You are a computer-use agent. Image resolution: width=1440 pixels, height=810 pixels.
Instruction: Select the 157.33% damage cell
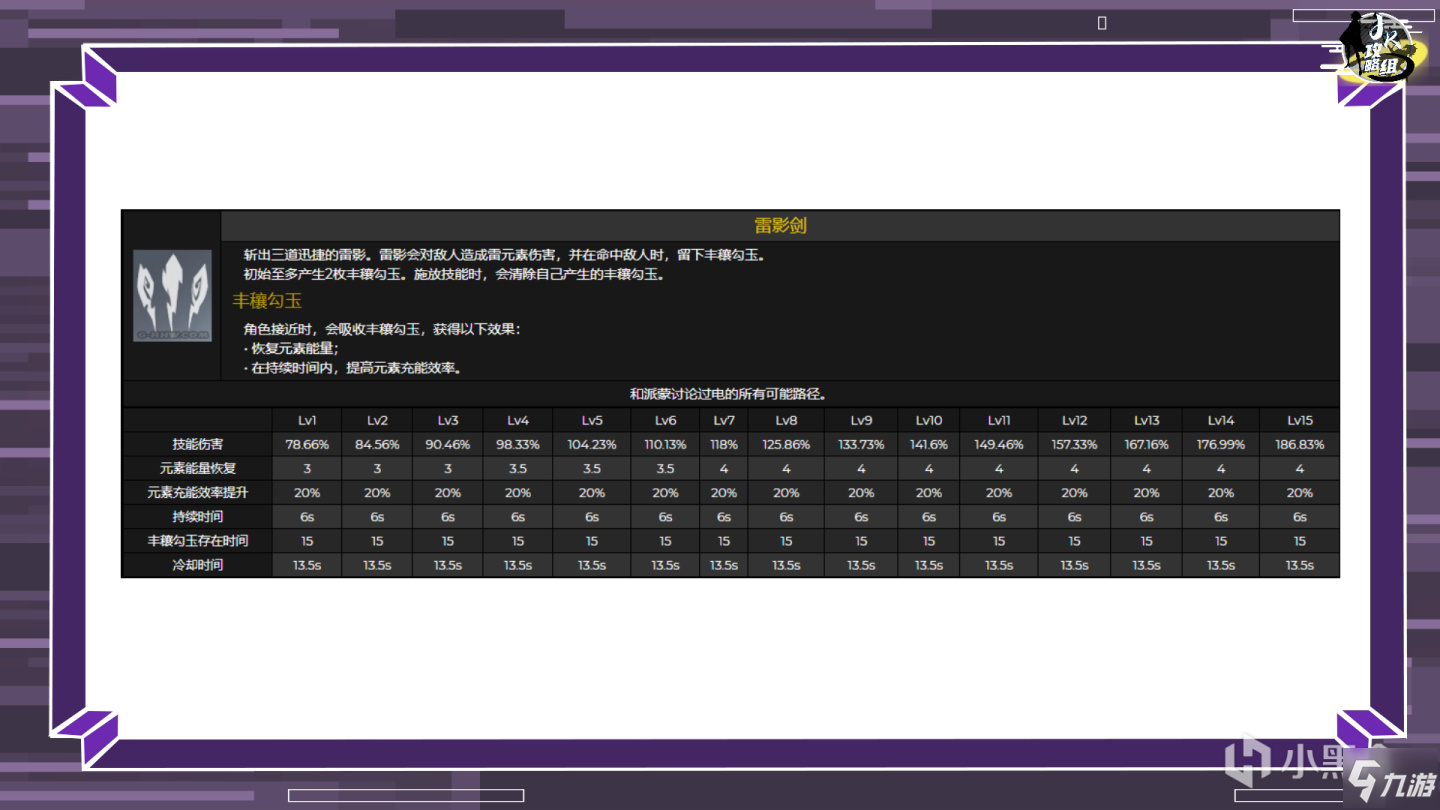click(1075, 445)
